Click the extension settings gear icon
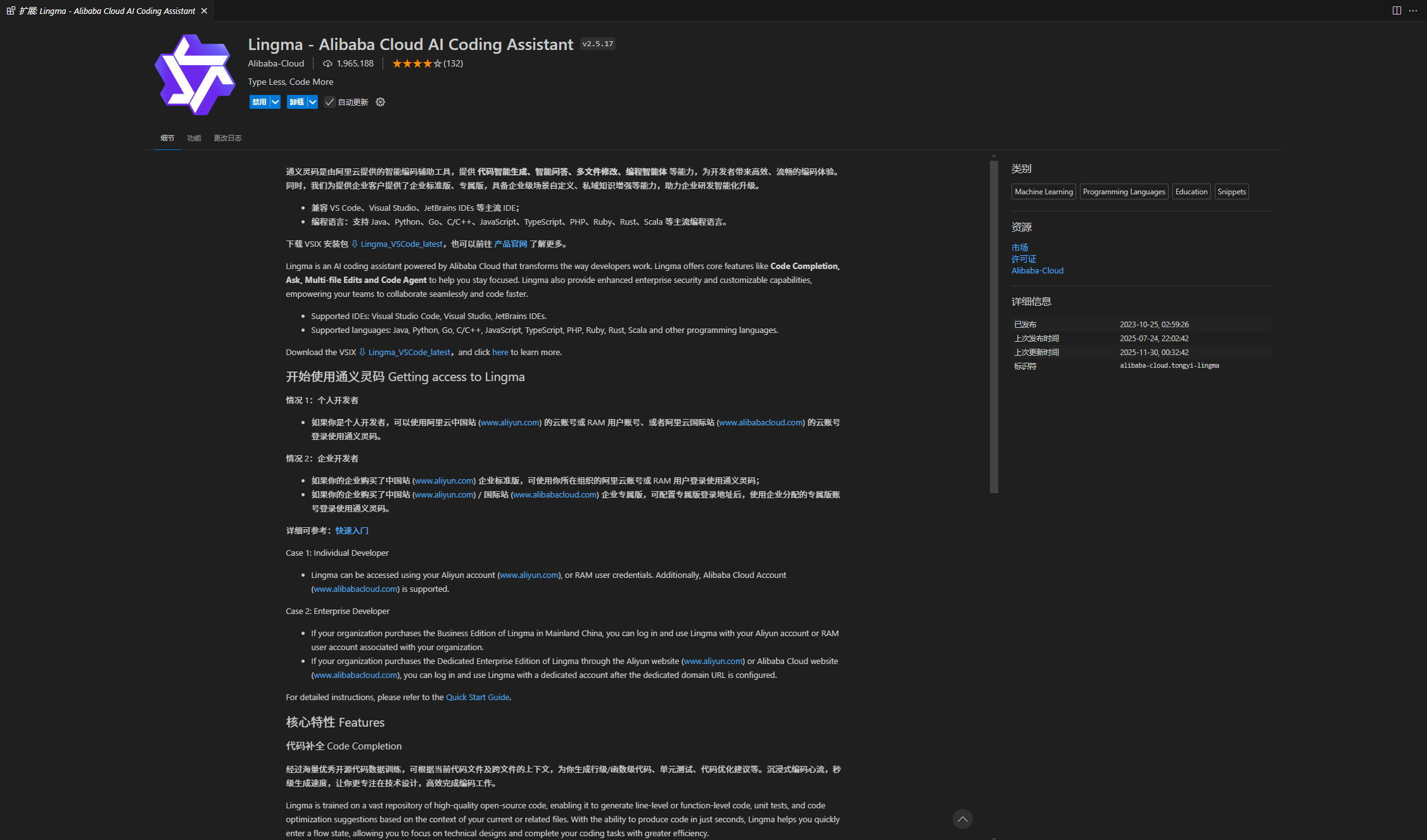The image size is (1427, 840). pos(380,102)
